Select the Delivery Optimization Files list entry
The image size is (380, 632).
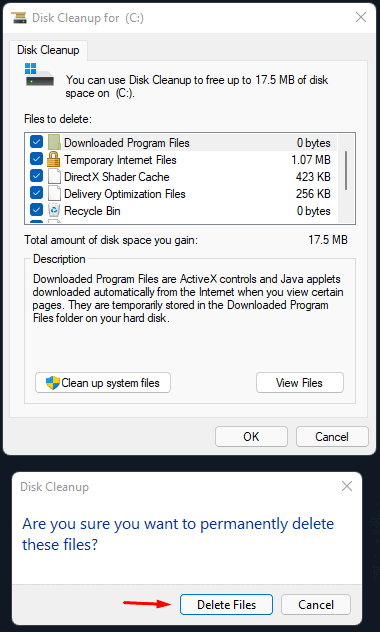(x=181, y=193)
